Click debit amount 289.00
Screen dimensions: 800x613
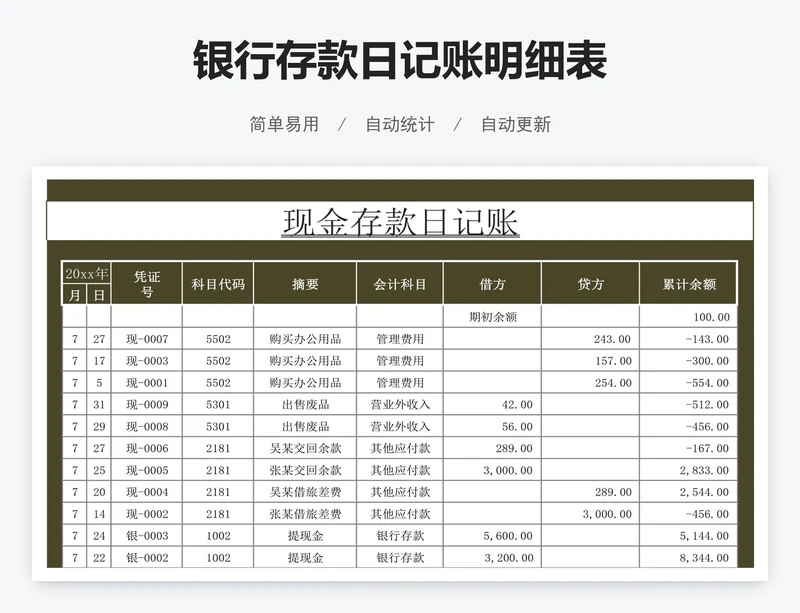pyautogui.click(x=492, y=448)
